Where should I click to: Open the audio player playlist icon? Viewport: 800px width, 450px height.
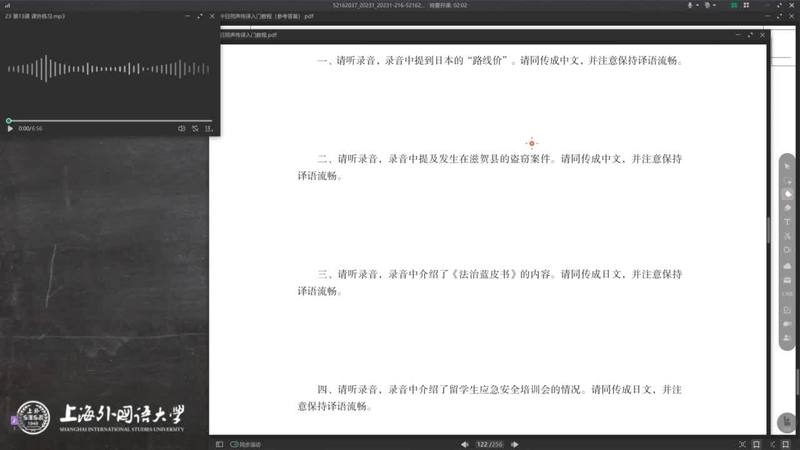tap(208, 129)
